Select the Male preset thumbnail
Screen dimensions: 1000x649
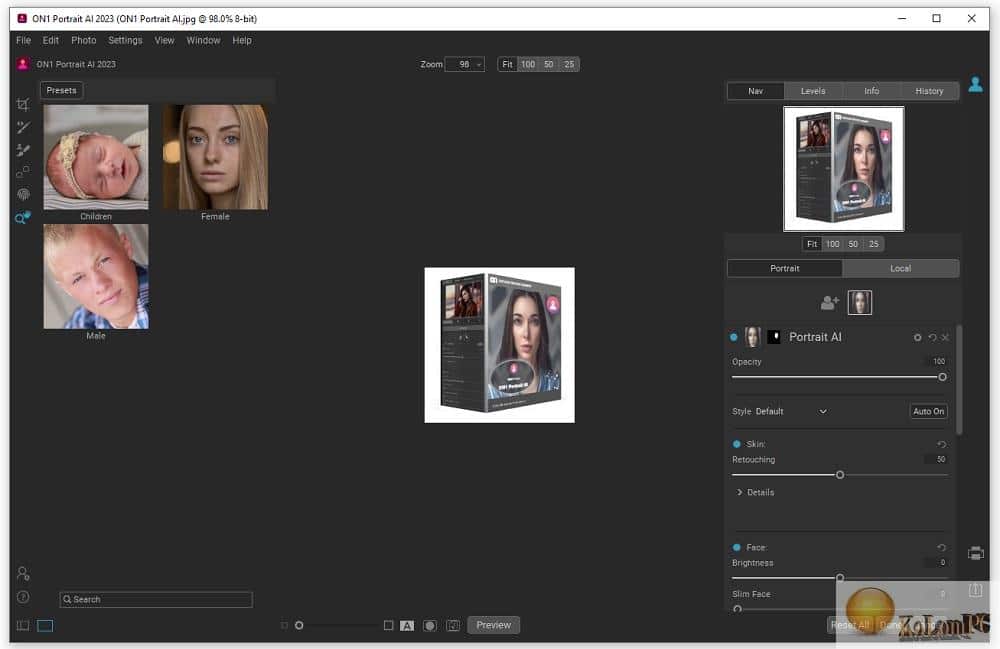(x=96, y=276)
